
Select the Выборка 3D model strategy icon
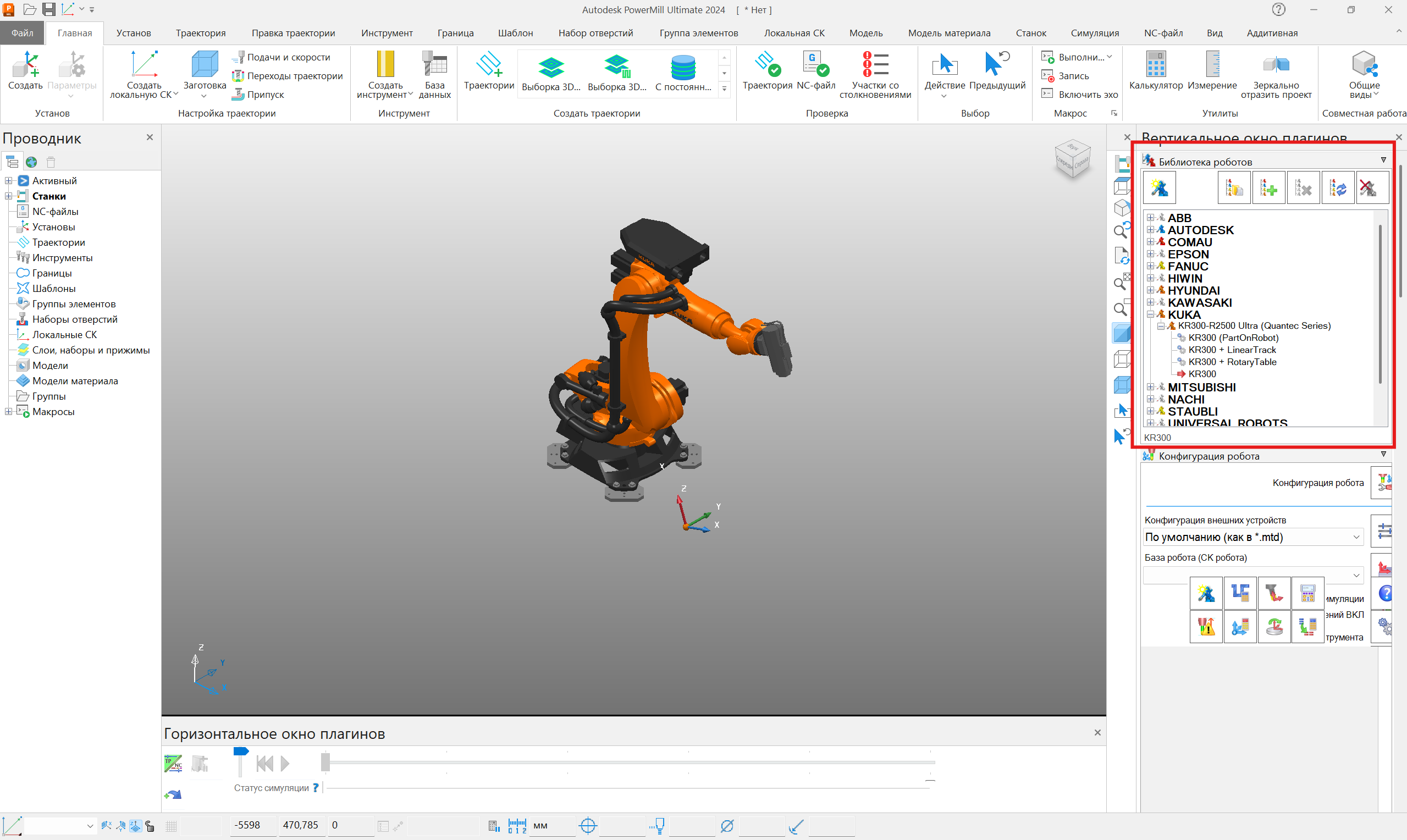[x=551, y=73]
